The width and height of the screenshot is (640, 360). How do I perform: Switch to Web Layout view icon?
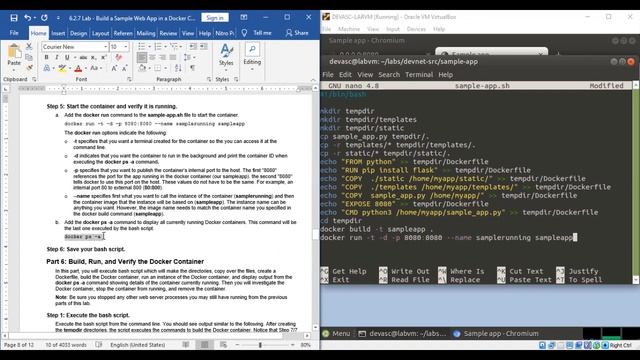(x=223, y=345)
